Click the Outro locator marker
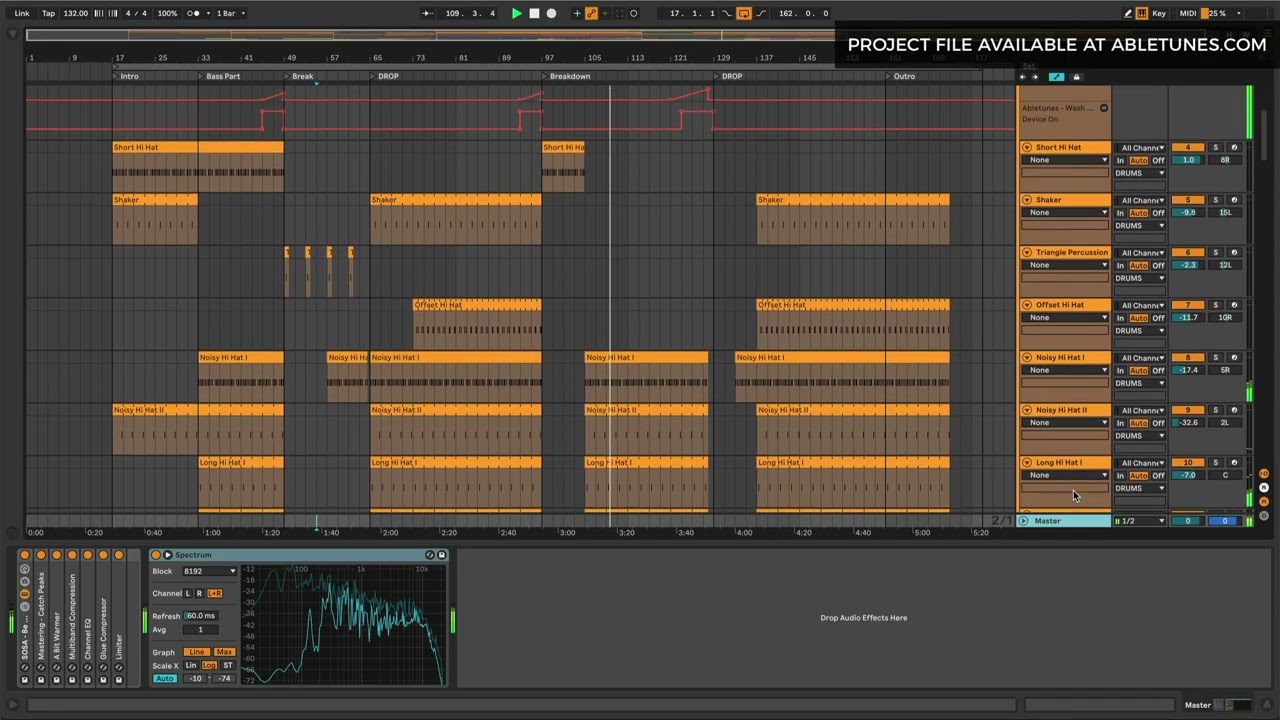The height and width of the screenshot is (720, 1280). tap(900, 76)
